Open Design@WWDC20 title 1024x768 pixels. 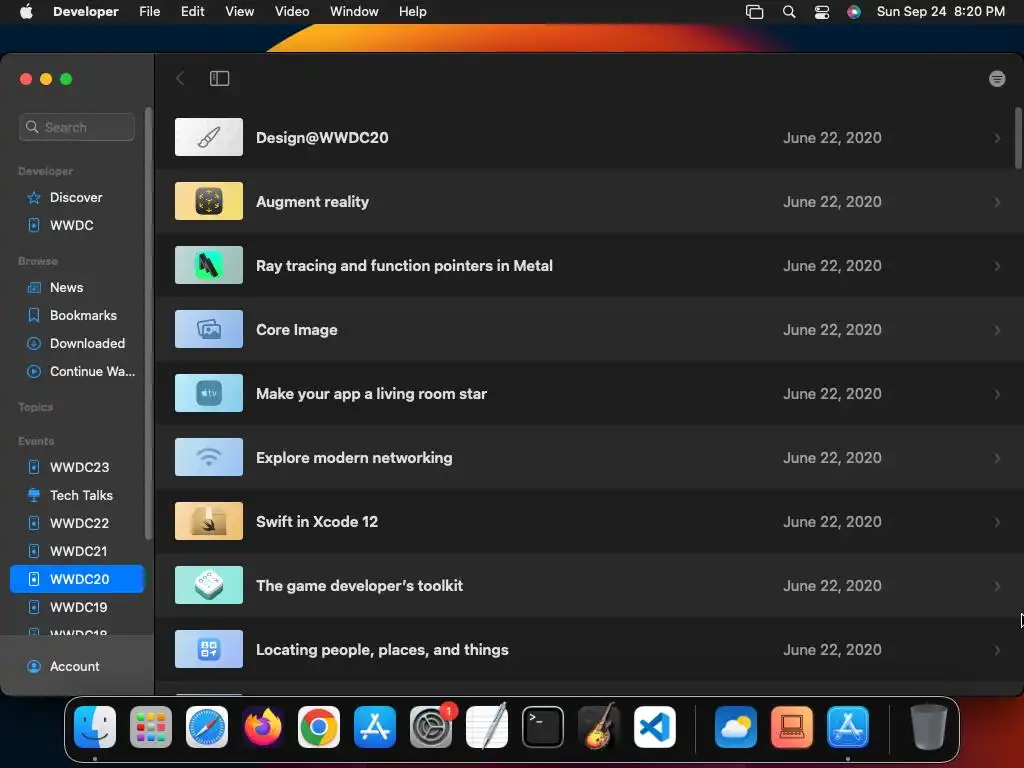click(x=322, y=138)
